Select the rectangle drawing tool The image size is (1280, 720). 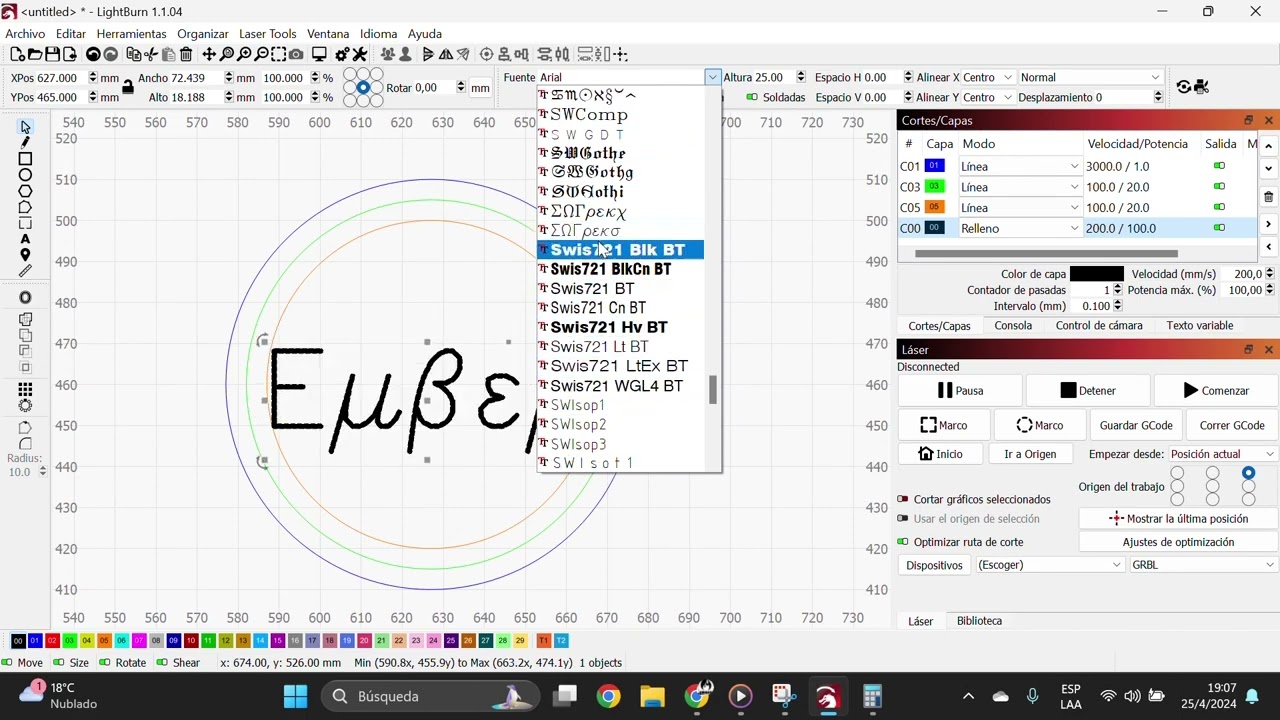[x=25, y=159]
